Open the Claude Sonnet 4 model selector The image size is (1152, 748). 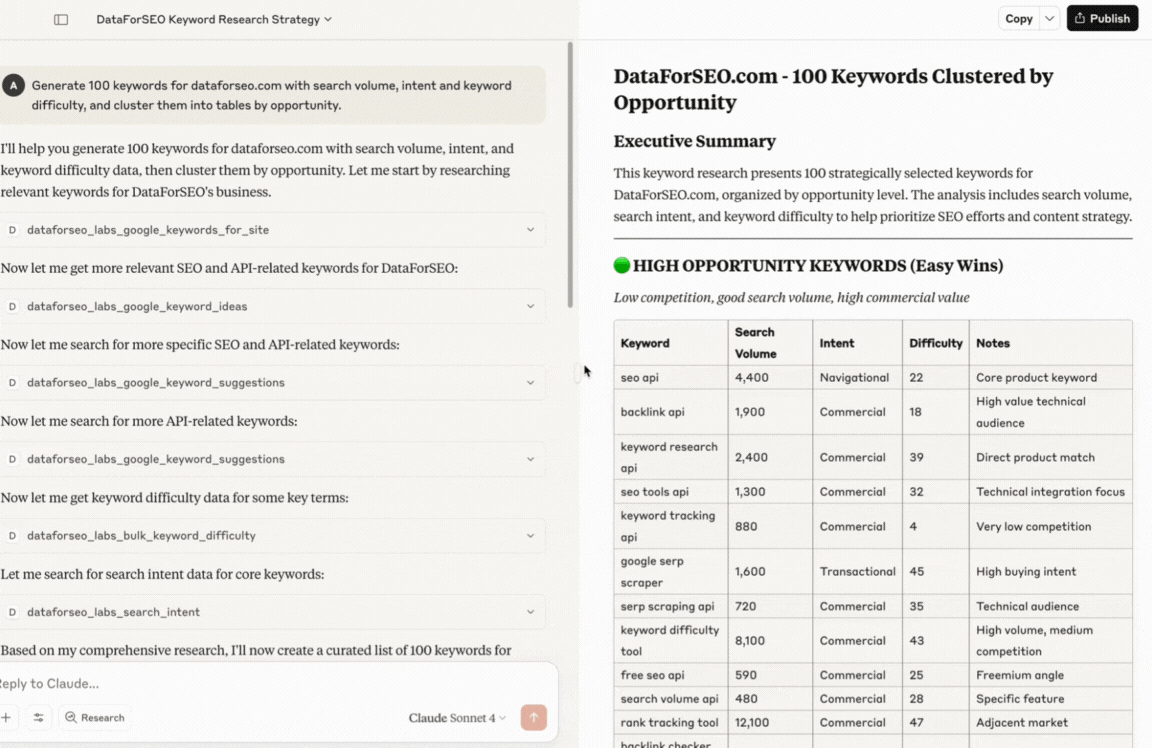(457, 718)
